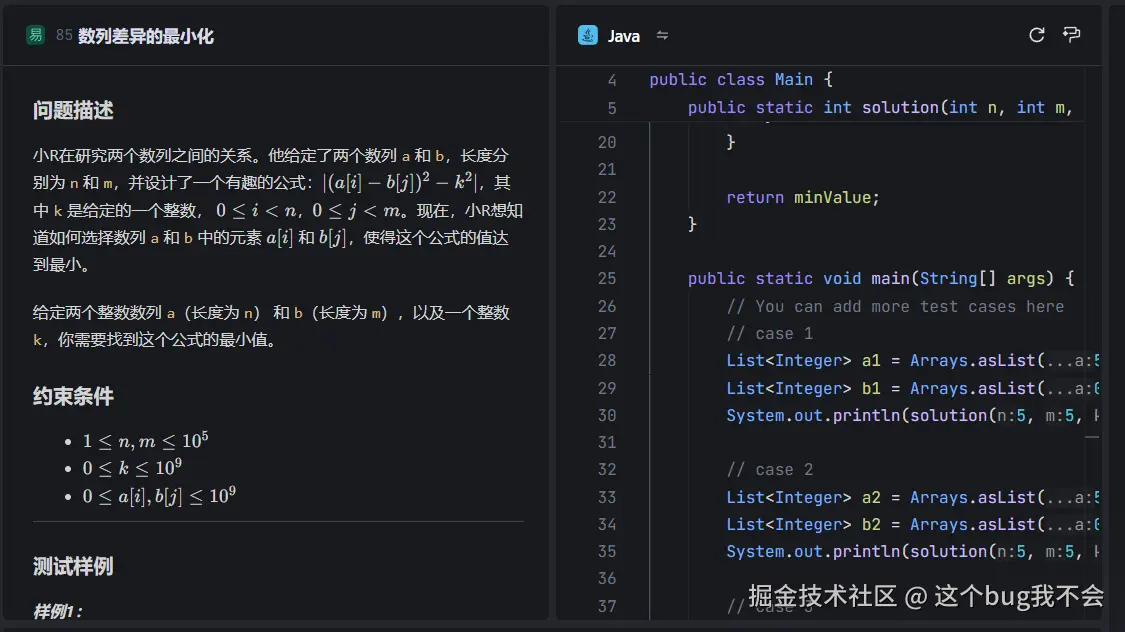Click the return minValue statement
The image size is (1125, 632).
(800, 197)
